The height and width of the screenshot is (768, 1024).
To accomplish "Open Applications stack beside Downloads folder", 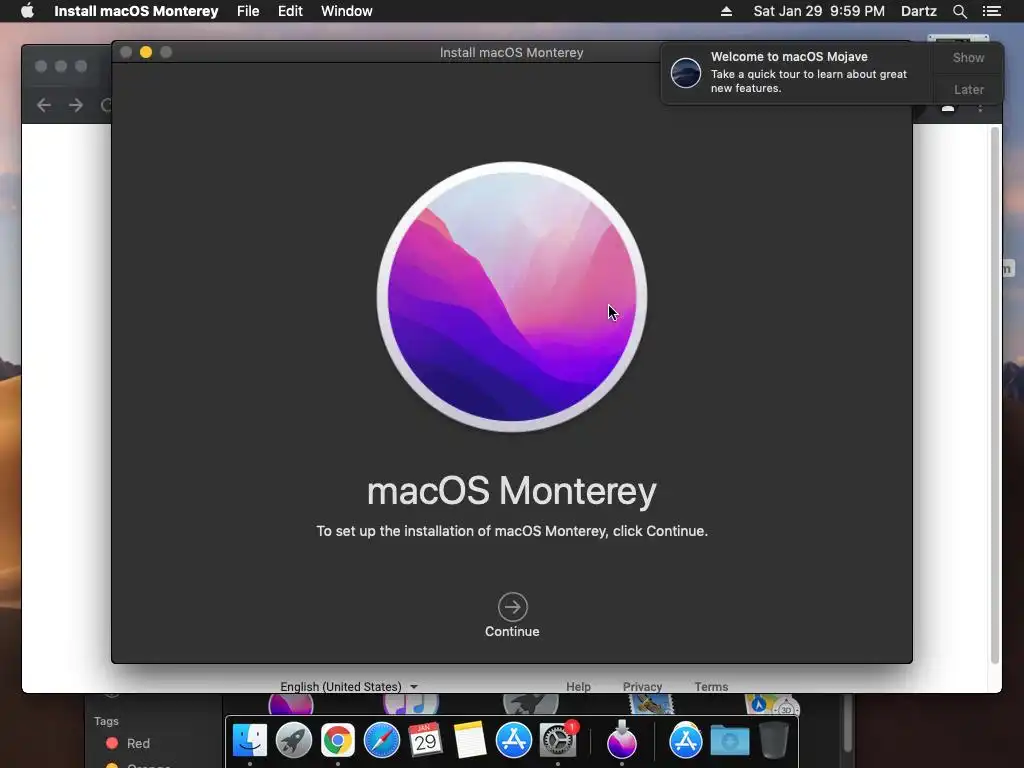I will click(686, 740).
